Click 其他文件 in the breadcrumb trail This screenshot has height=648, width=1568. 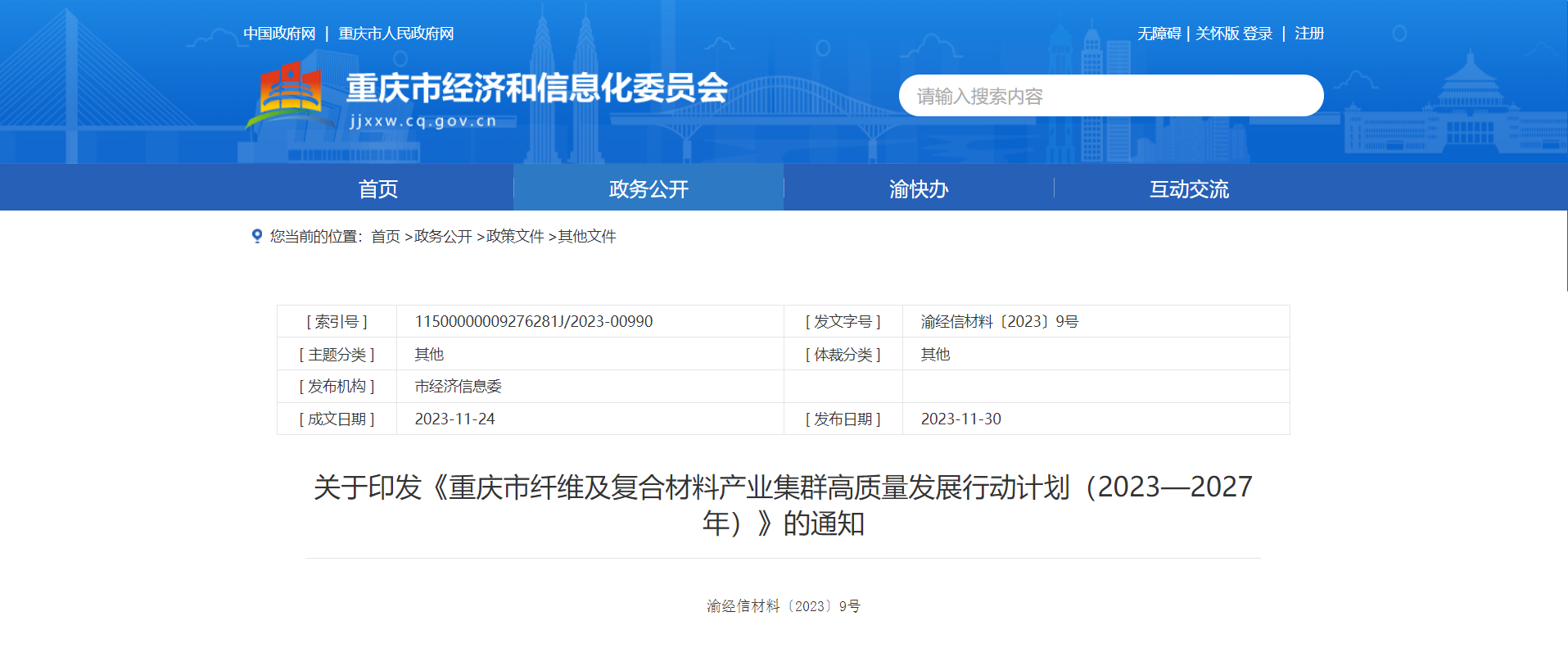coord(587,237)
